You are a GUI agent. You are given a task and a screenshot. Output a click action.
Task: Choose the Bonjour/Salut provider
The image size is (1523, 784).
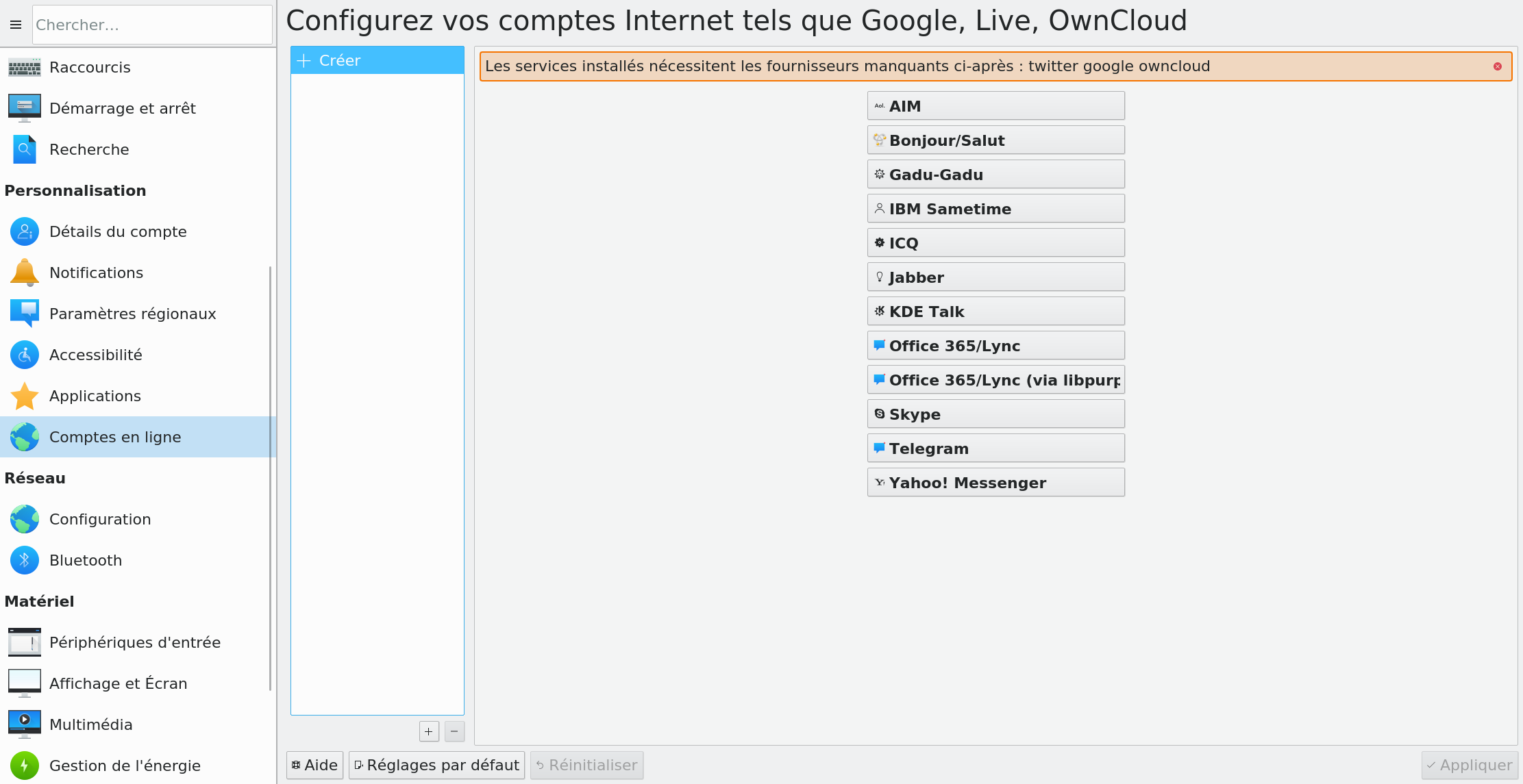click(996, 140)
